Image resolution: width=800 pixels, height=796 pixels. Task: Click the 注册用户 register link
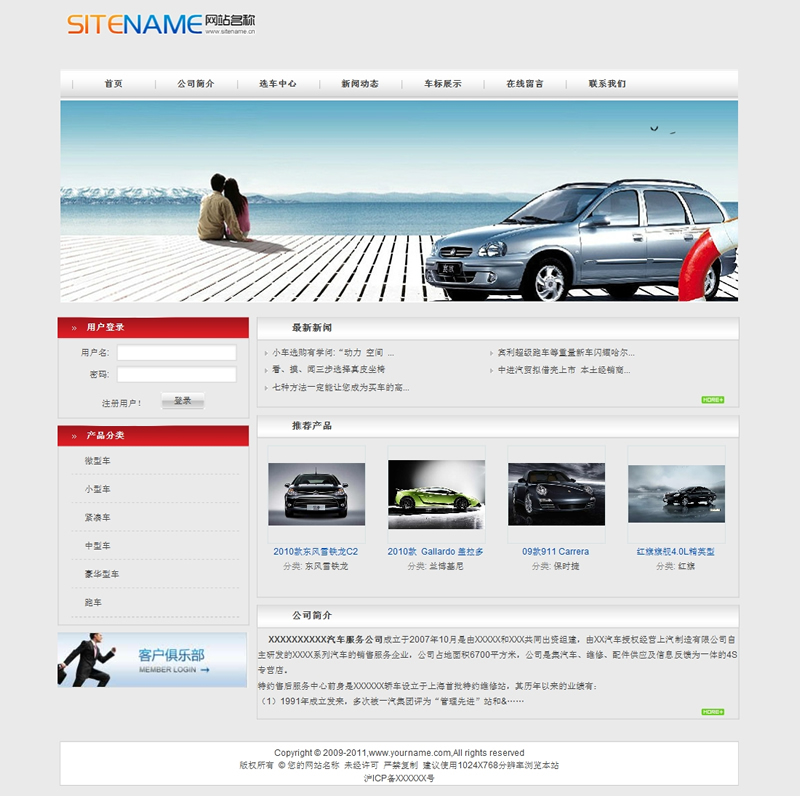coord(121,403)
